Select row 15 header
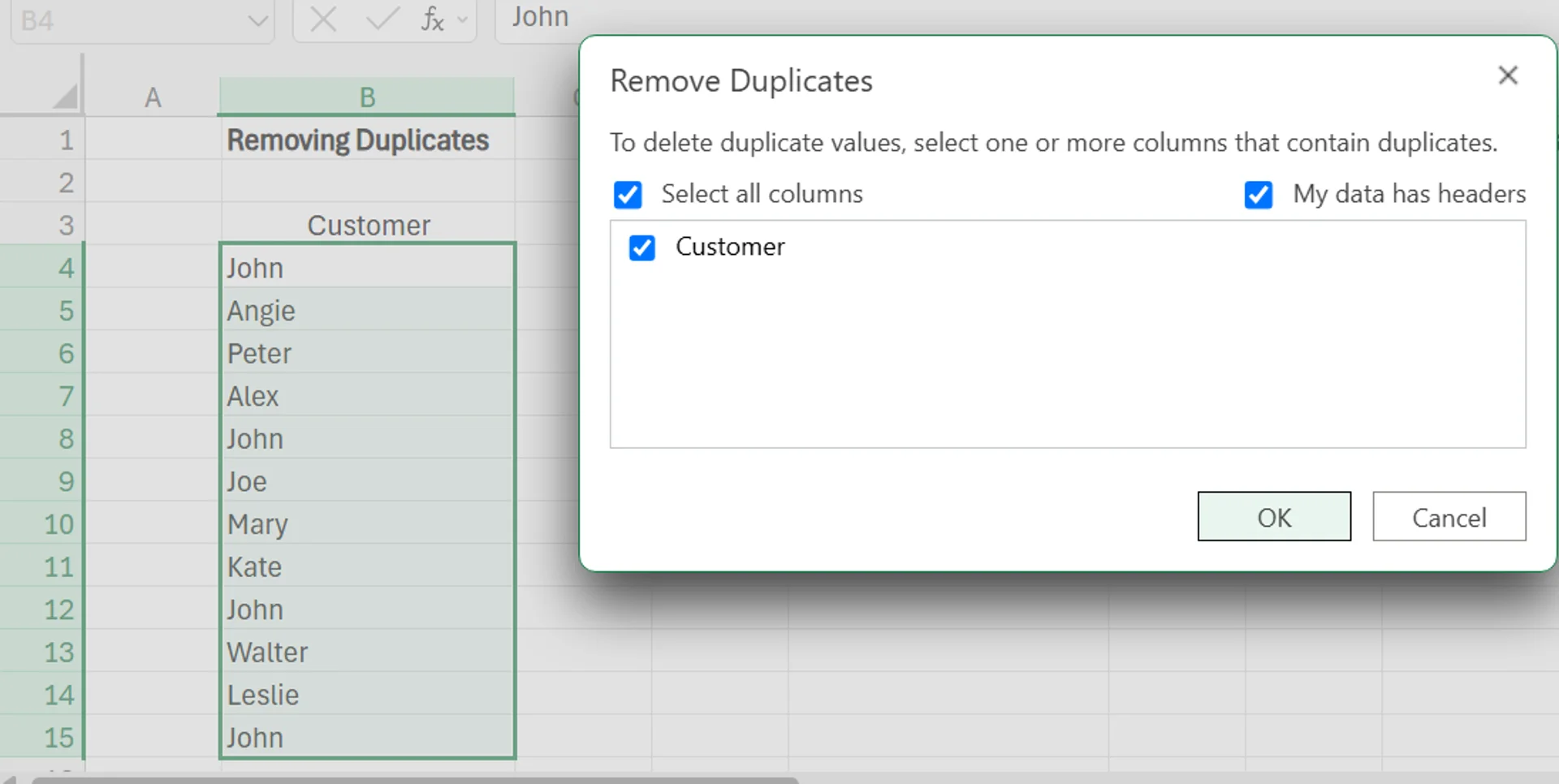Viewport: 1559px width, 784px height. click(x=42, y=738)
